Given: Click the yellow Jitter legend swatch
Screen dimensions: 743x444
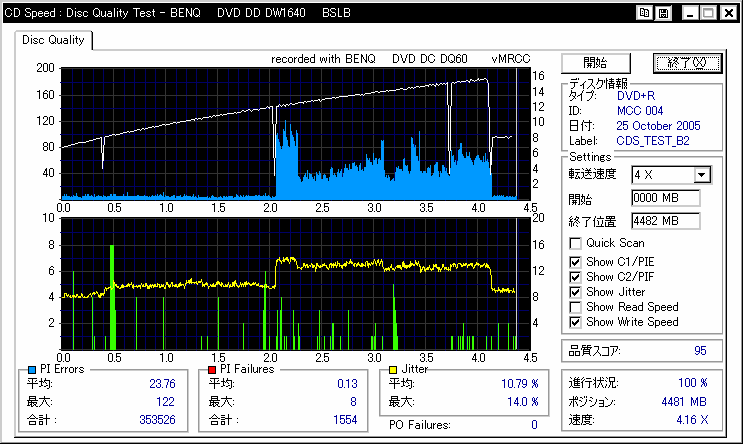Looking at the screenshot, I should 393,370.
